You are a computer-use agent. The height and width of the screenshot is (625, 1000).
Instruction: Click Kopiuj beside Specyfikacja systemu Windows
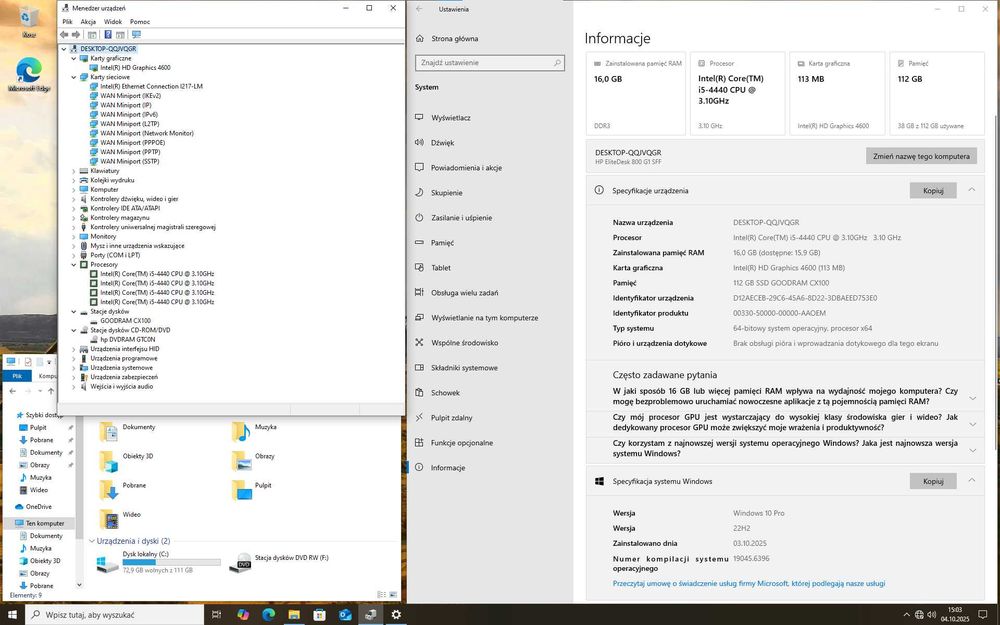coord(933,482)
